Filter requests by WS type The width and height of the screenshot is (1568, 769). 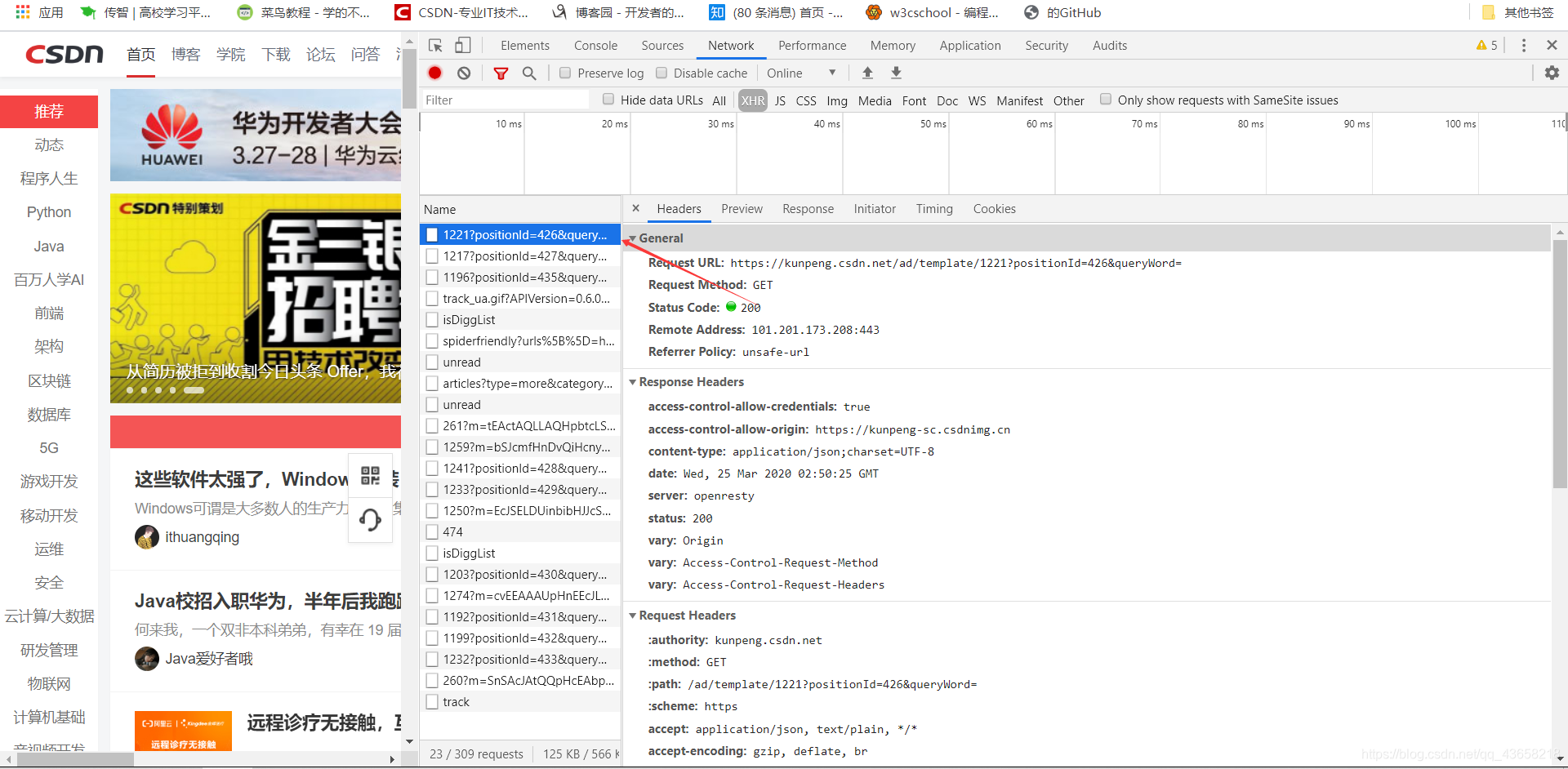click(977, 100)
